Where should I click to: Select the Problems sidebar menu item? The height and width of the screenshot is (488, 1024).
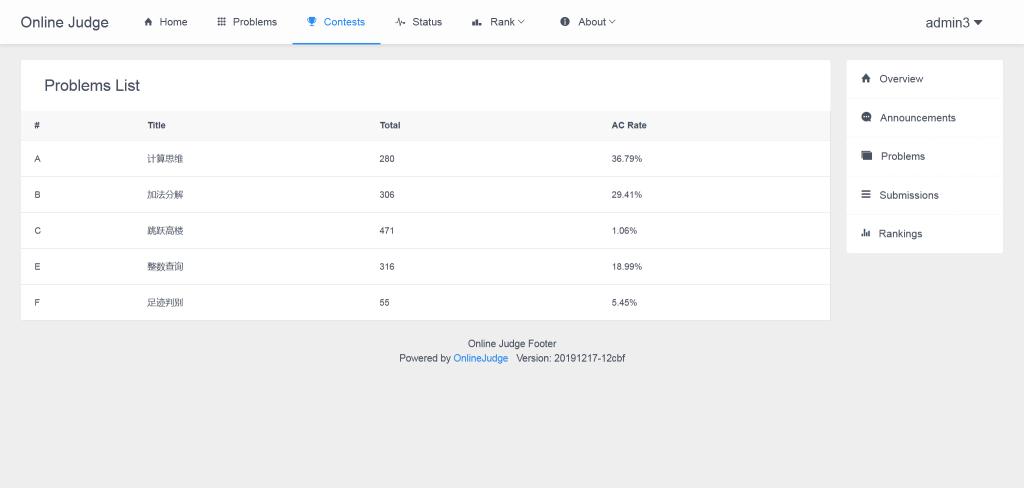pos(925,156)
